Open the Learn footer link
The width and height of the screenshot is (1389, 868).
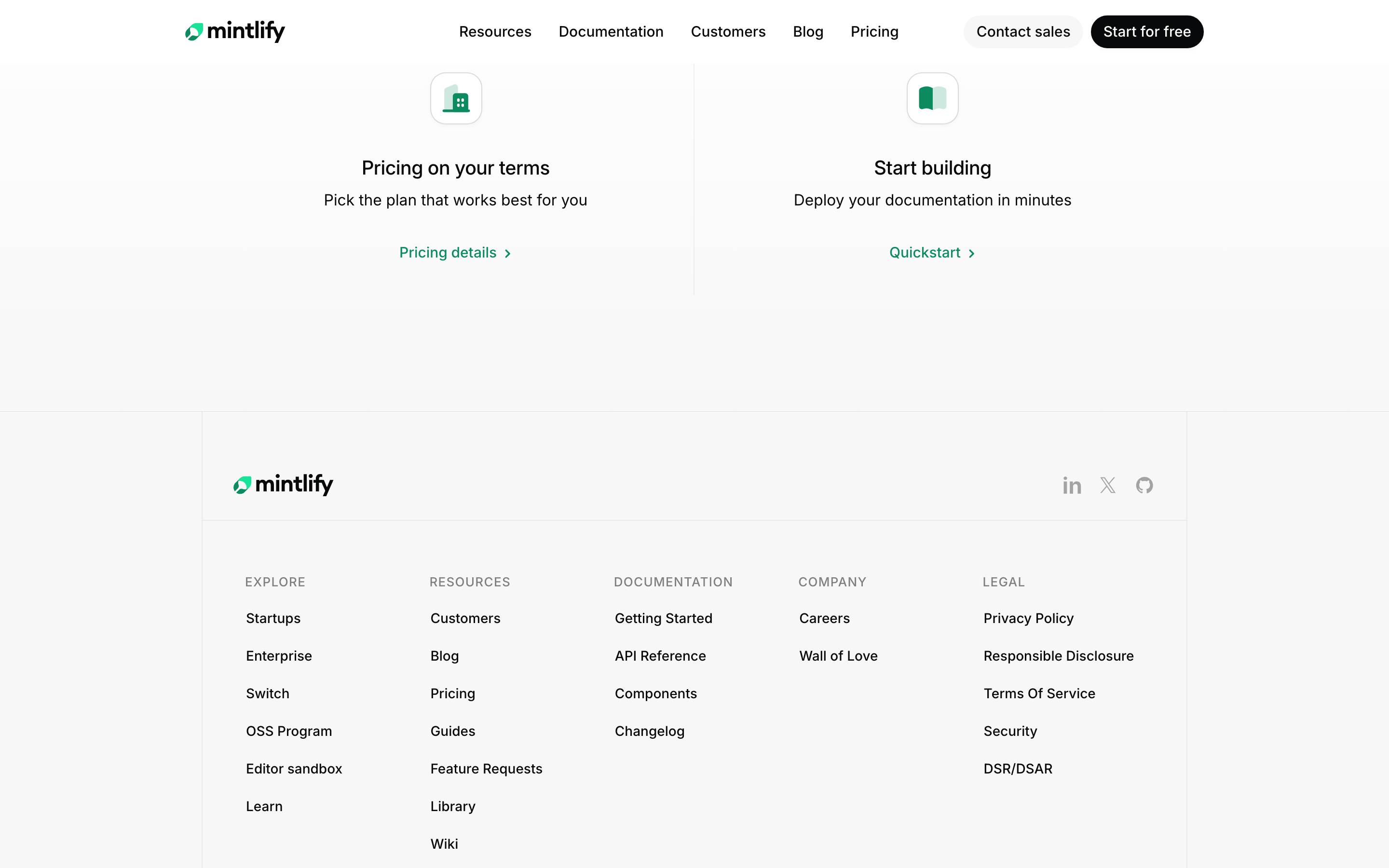pyautogui.click(x=264, y=806)
